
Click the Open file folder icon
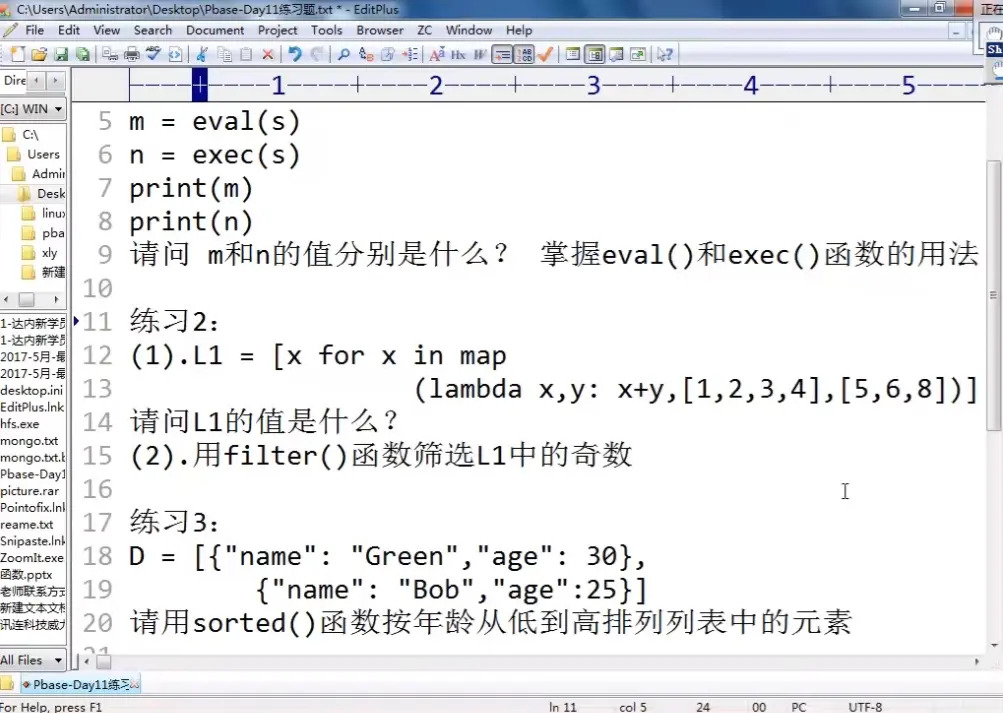click(x=39, y=54)
